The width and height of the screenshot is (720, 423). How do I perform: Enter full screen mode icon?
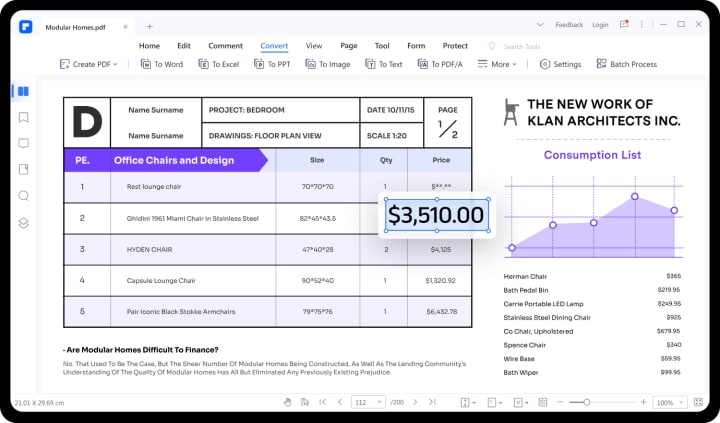click(698, 402)
